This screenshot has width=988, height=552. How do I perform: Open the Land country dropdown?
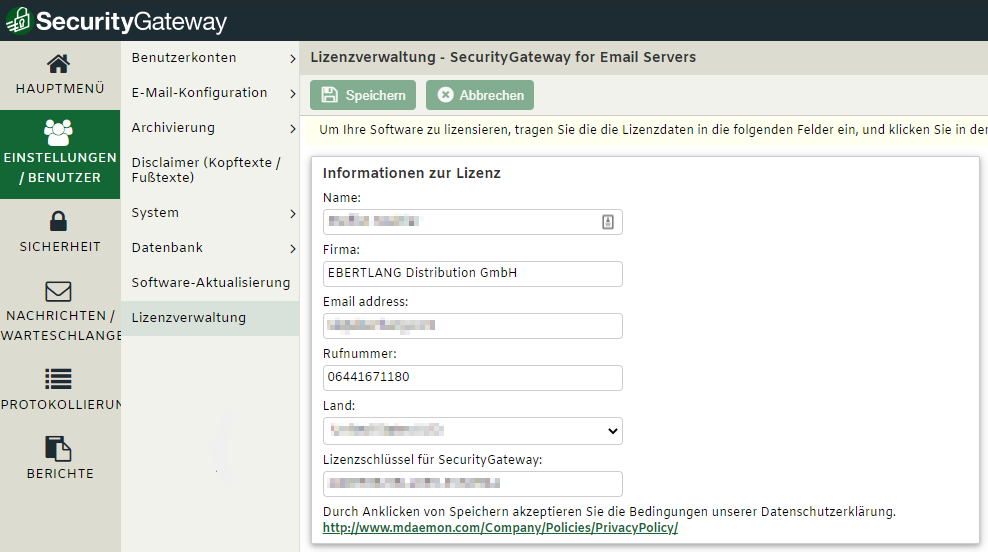point(472,431)
